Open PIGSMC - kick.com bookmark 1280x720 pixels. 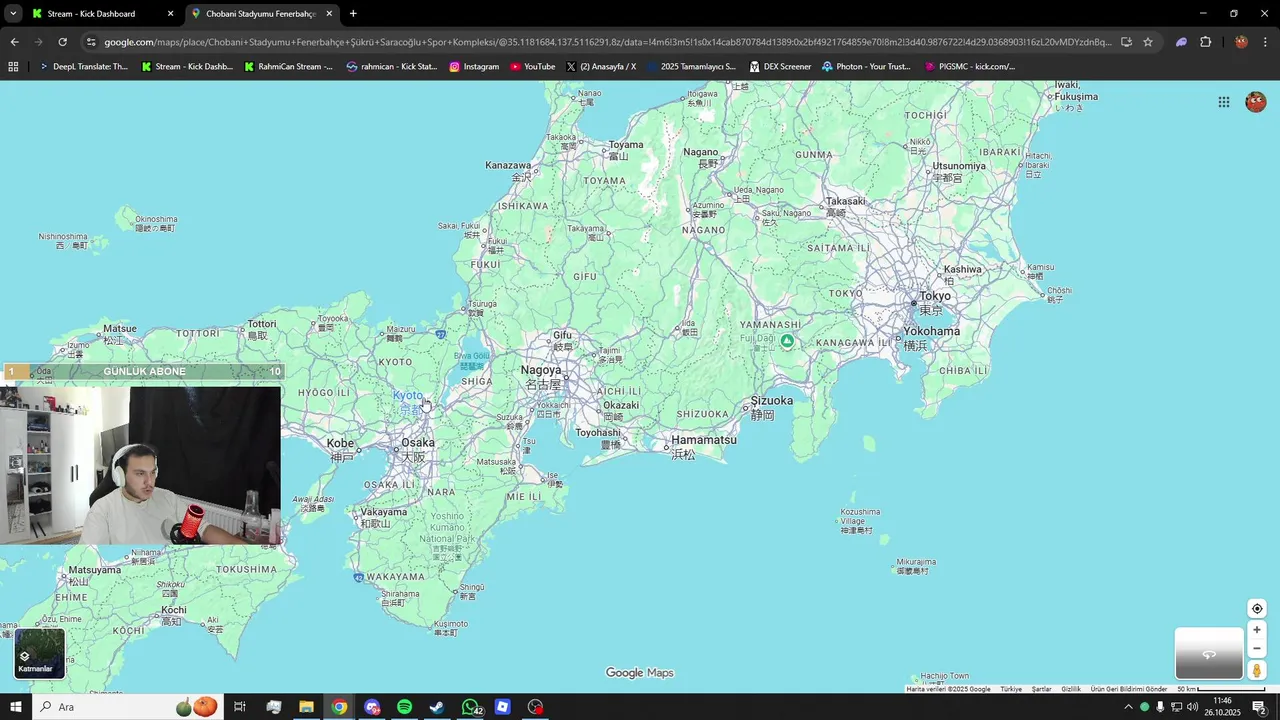pos(969,67)
